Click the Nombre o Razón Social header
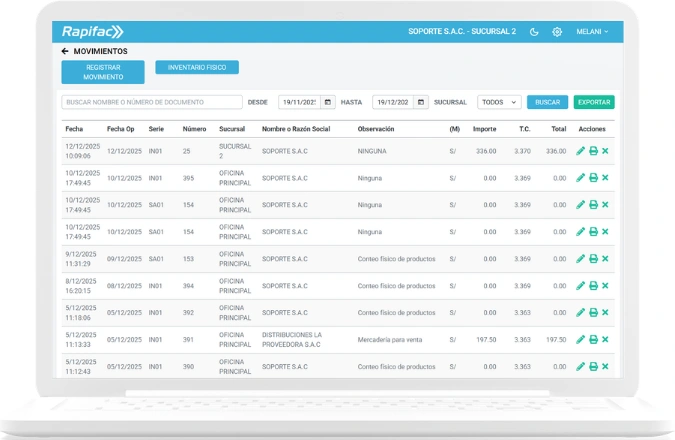The image size is (675, 440). 296,129
